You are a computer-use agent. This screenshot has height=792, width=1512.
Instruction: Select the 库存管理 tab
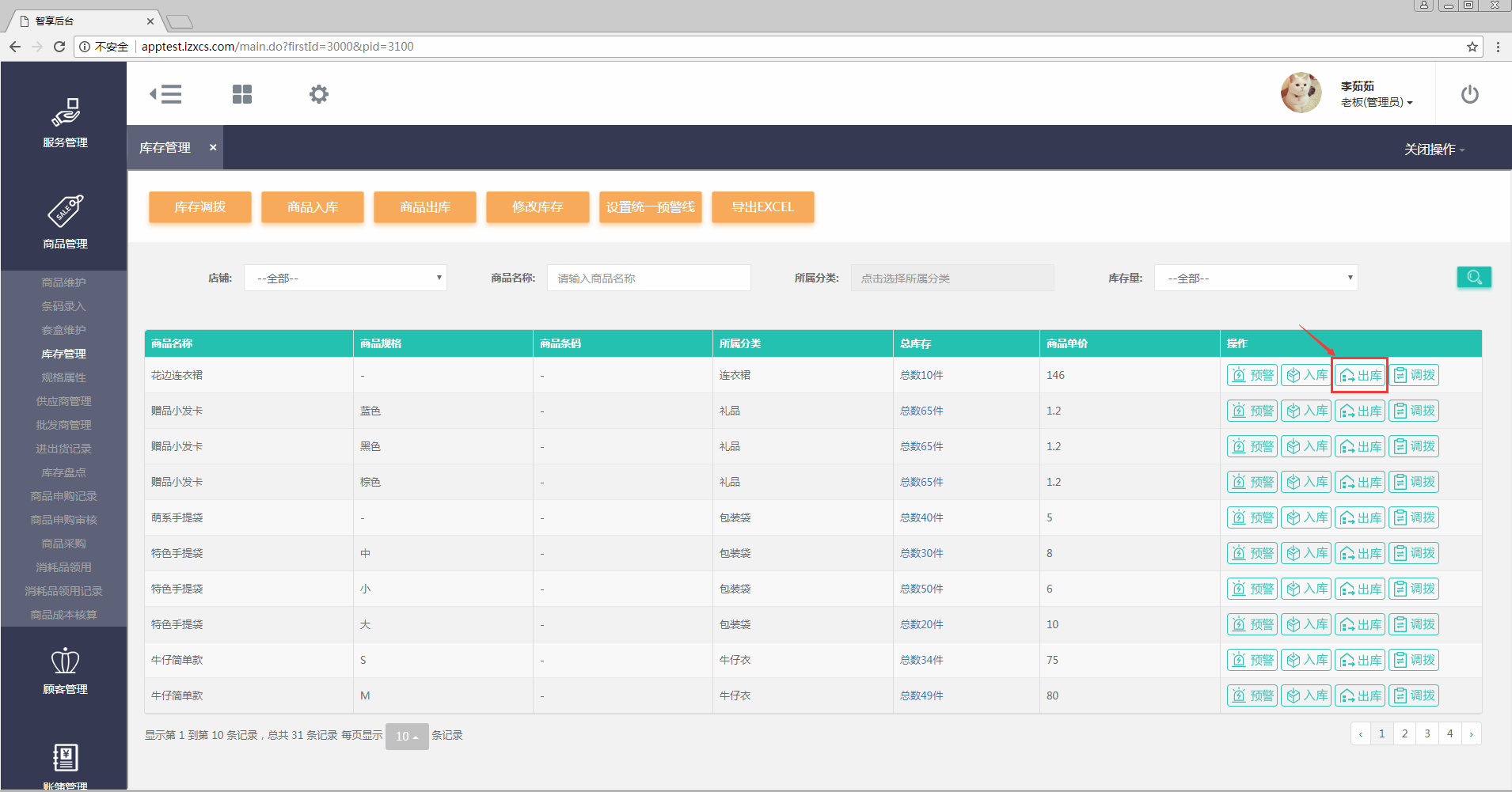click(x=165, y=147)
